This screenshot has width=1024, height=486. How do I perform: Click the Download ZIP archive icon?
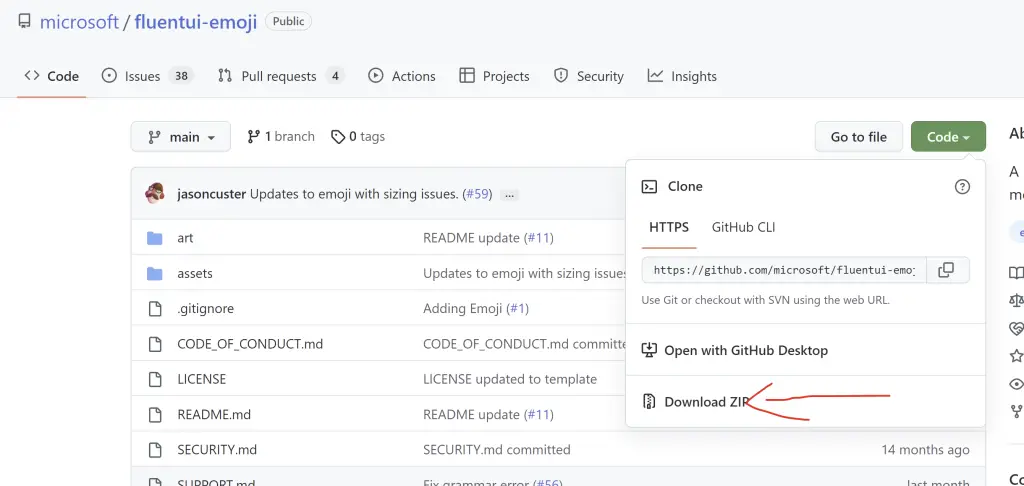(x=648, y=402)
